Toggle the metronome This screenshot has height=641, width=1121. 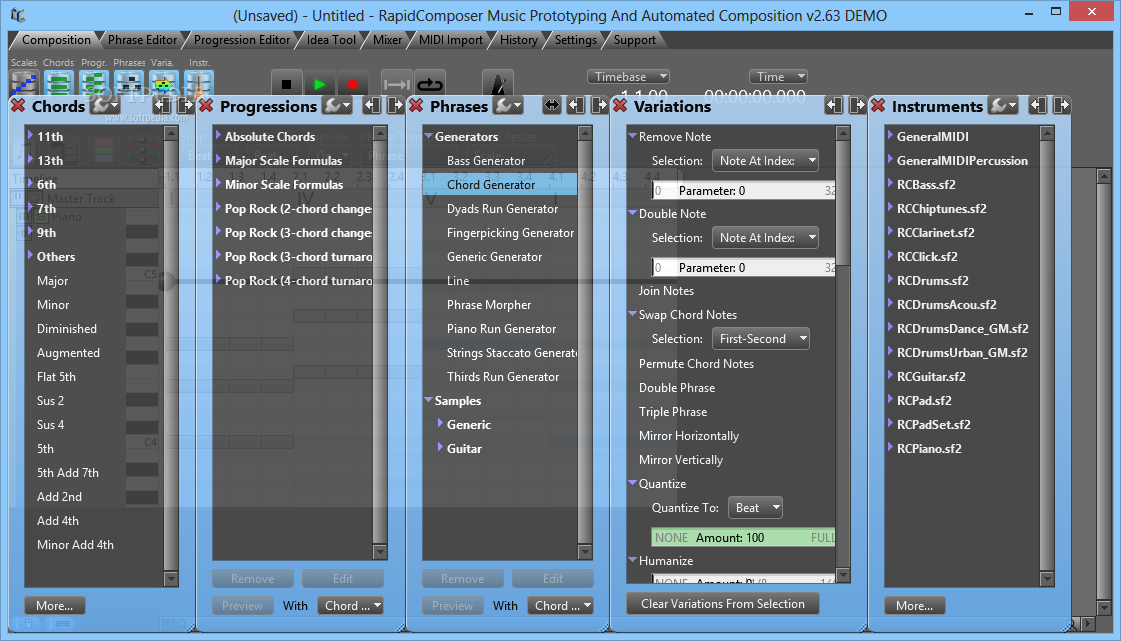pos(498,84)
